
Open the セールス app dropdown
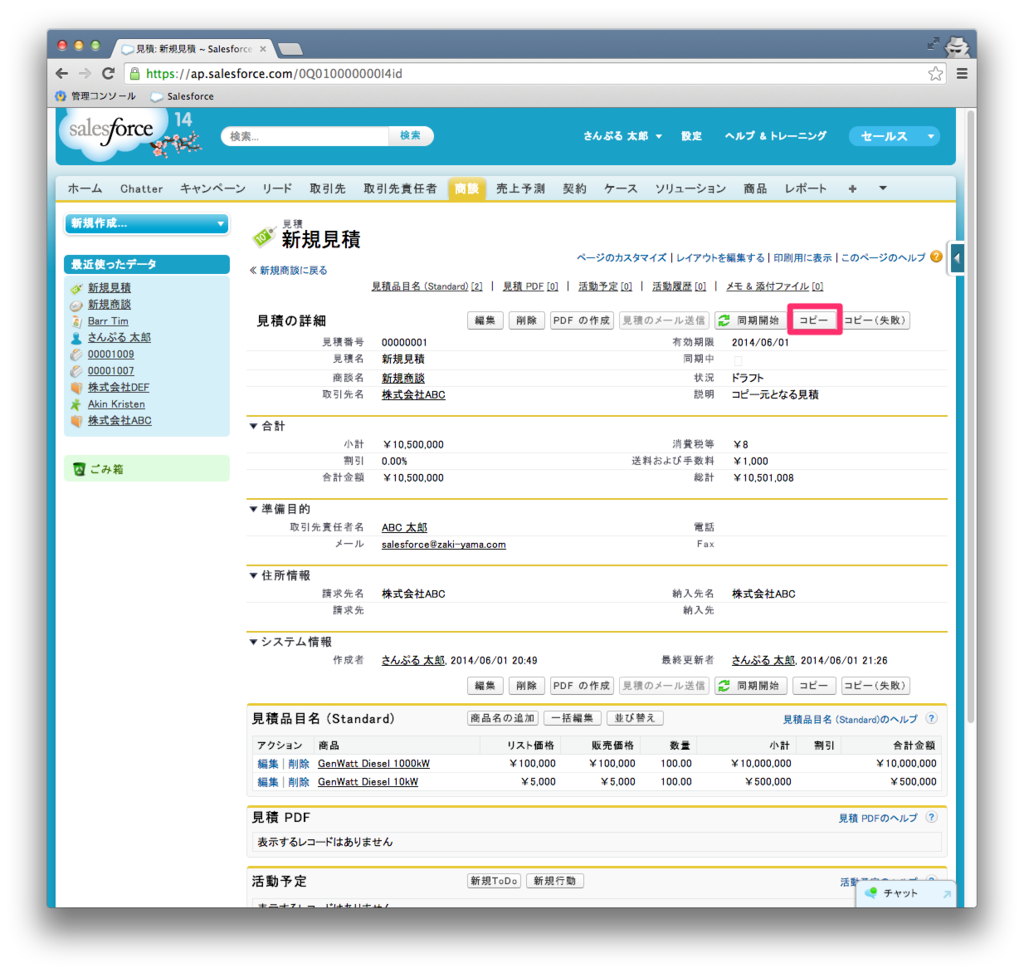click(x=894, y=136)
